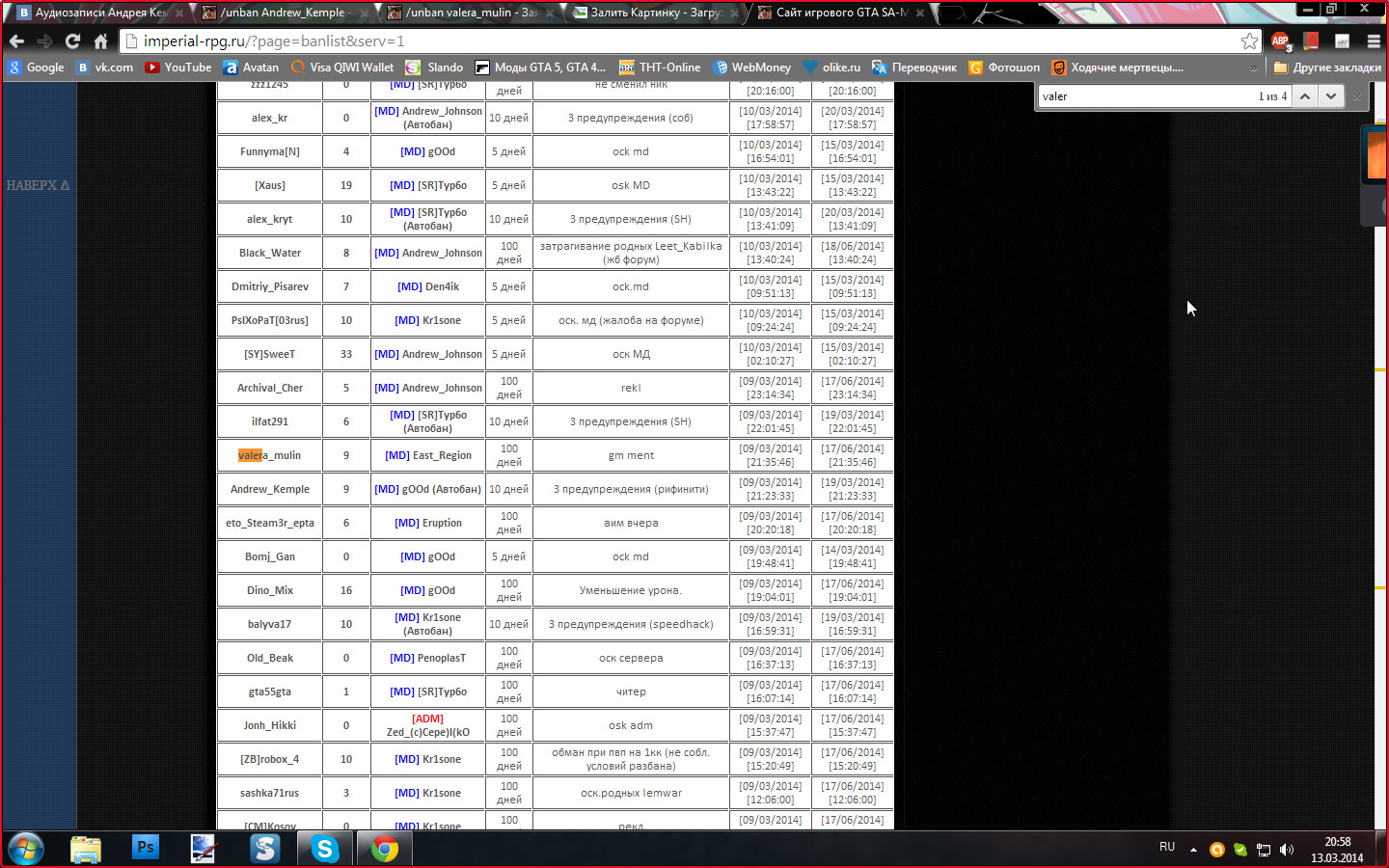Click the НАВЕРХ link in the sidebar
This screenshot has width=1389, height=868.
tap(38, 185)
